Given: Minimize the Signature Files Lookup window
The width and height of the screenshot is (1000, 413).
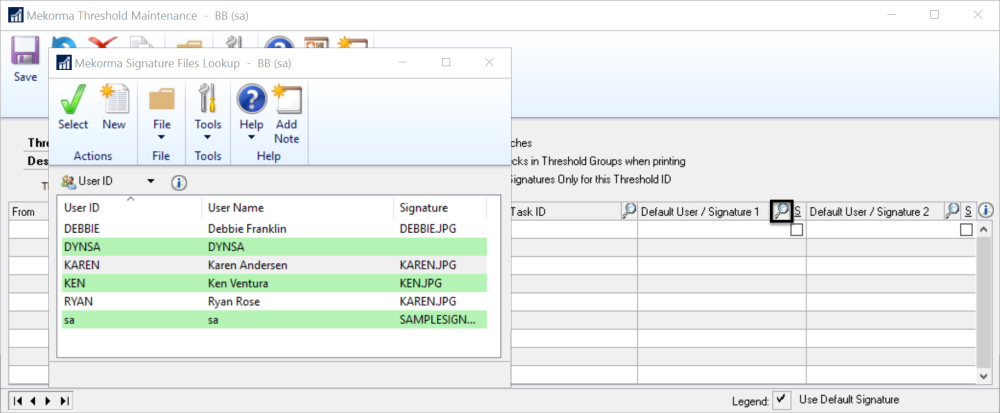Looking at the screenshot, I should click(403, 62).
